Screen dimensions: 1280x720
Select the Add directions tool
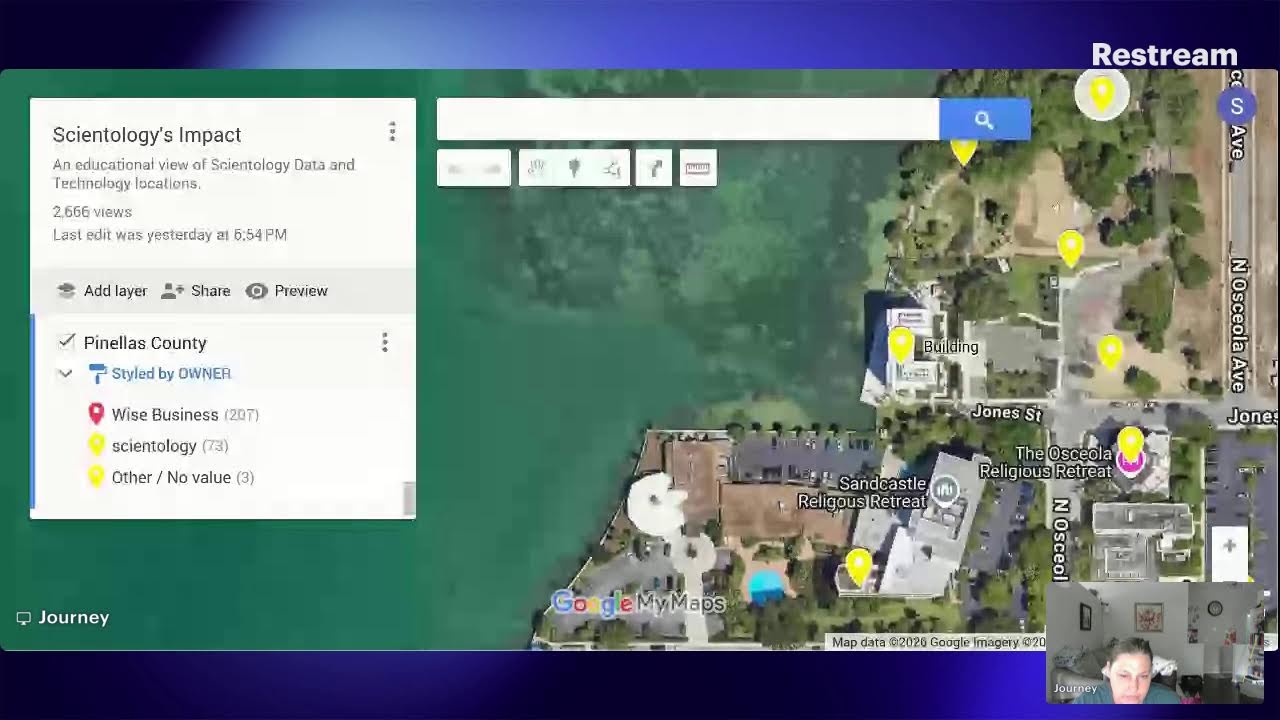[655, 168]
